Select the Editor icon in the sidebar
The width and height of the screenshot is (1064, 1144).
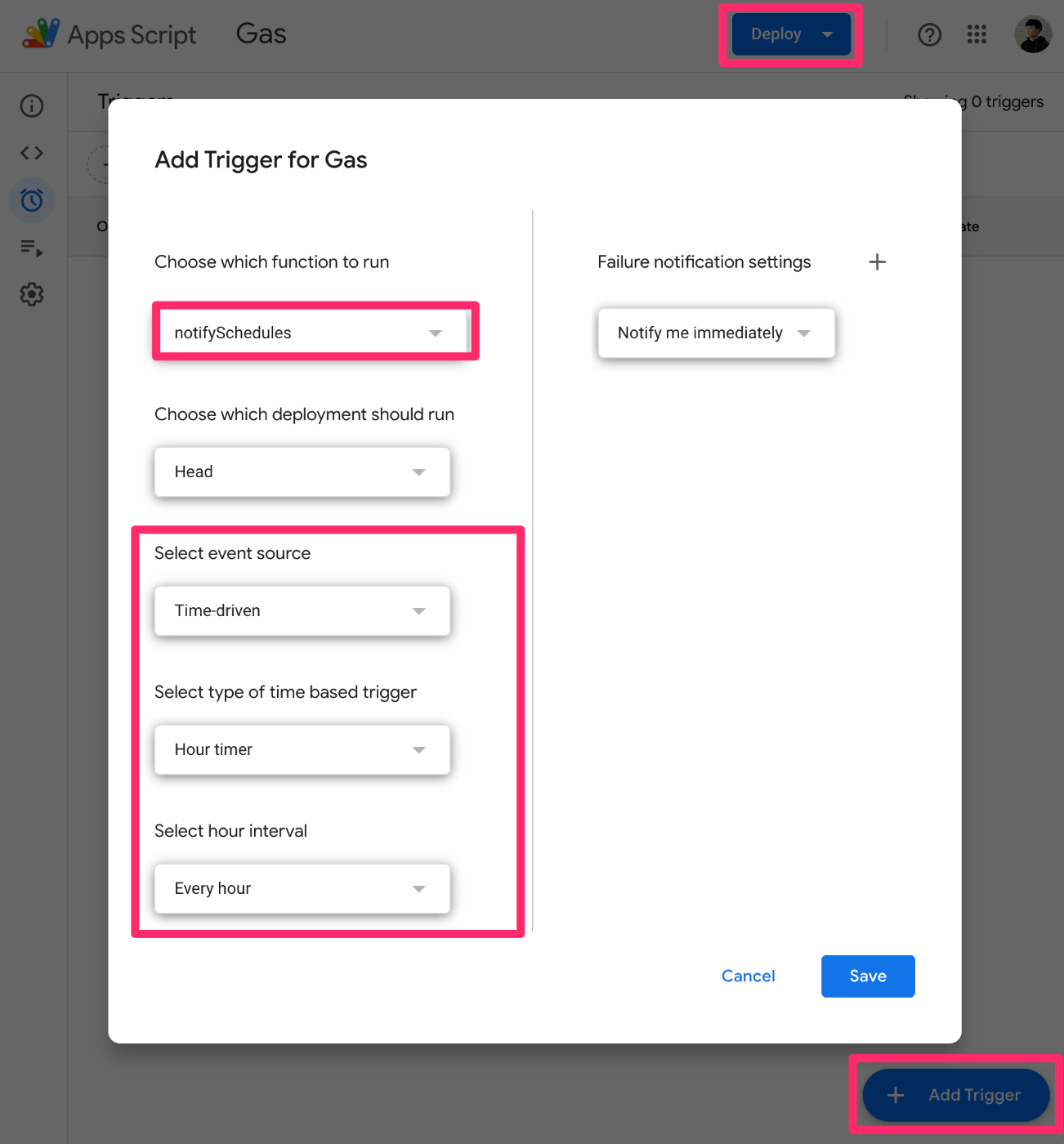pos(31,152)
